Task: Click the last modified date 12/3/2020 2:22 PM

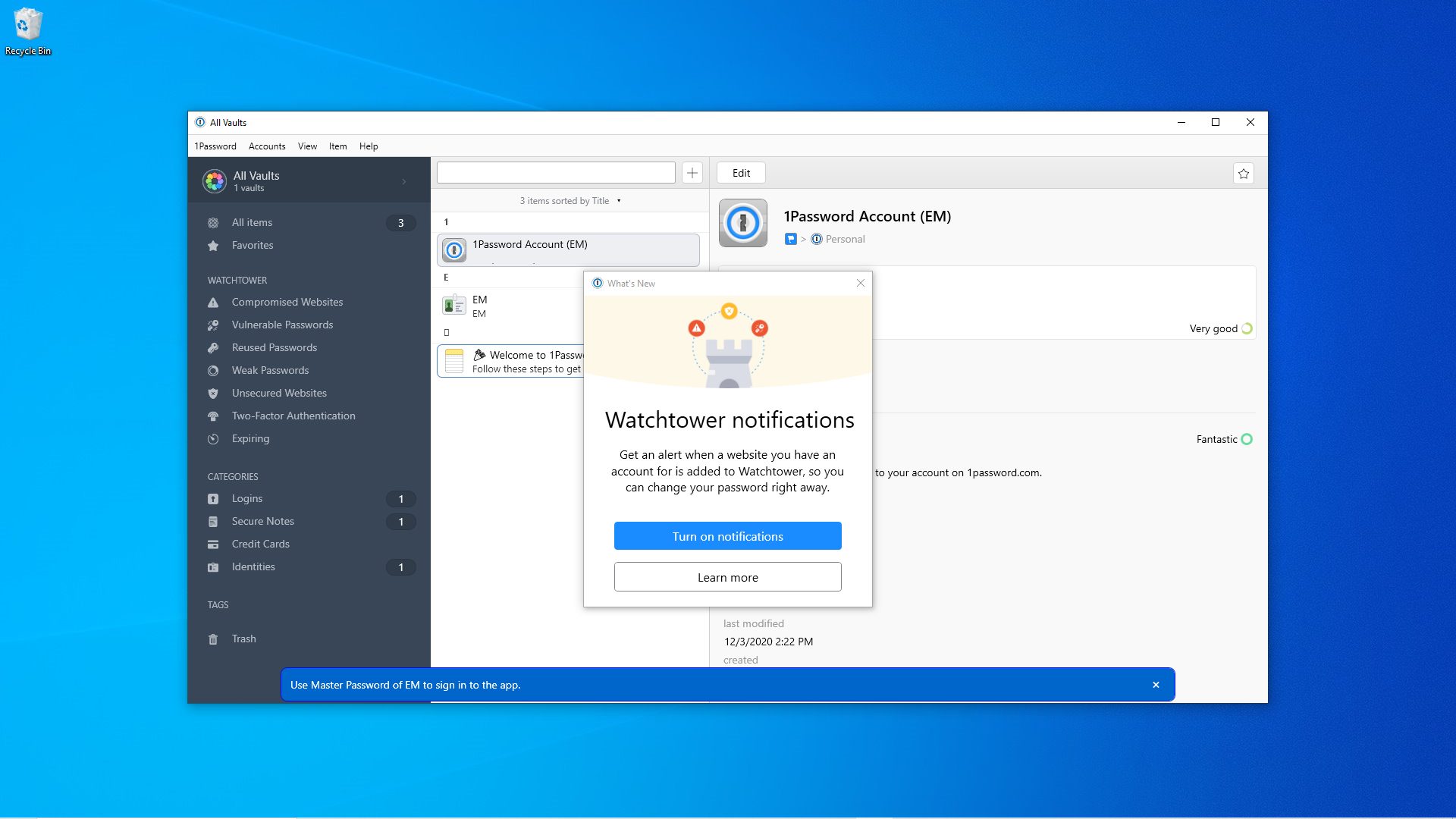Action: click(768, 642)
